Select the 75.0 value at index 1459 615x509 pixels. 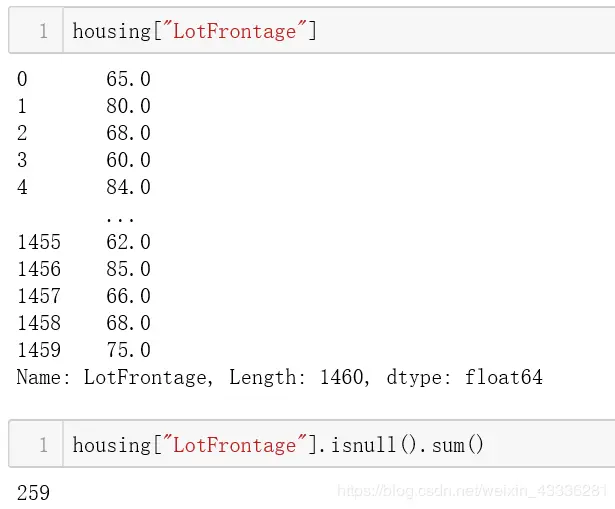[128, 350]
